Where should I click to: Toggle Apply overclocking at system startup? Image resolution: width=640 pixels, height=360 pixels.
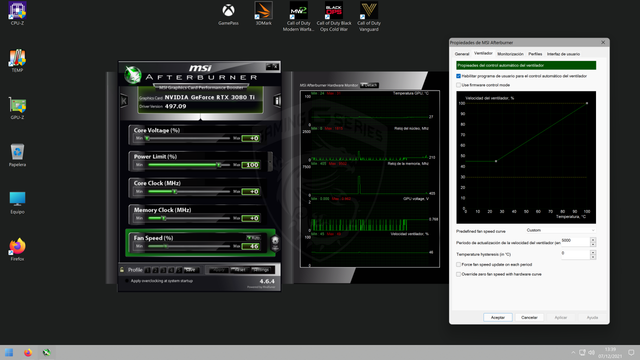click(x=127, y=281)
